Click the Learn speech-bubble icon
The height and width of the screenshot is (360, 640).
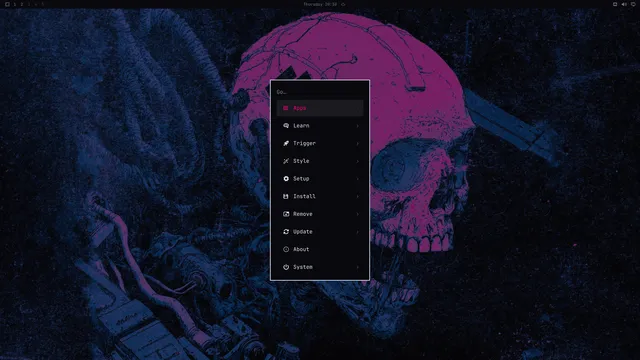coord(286,126)
